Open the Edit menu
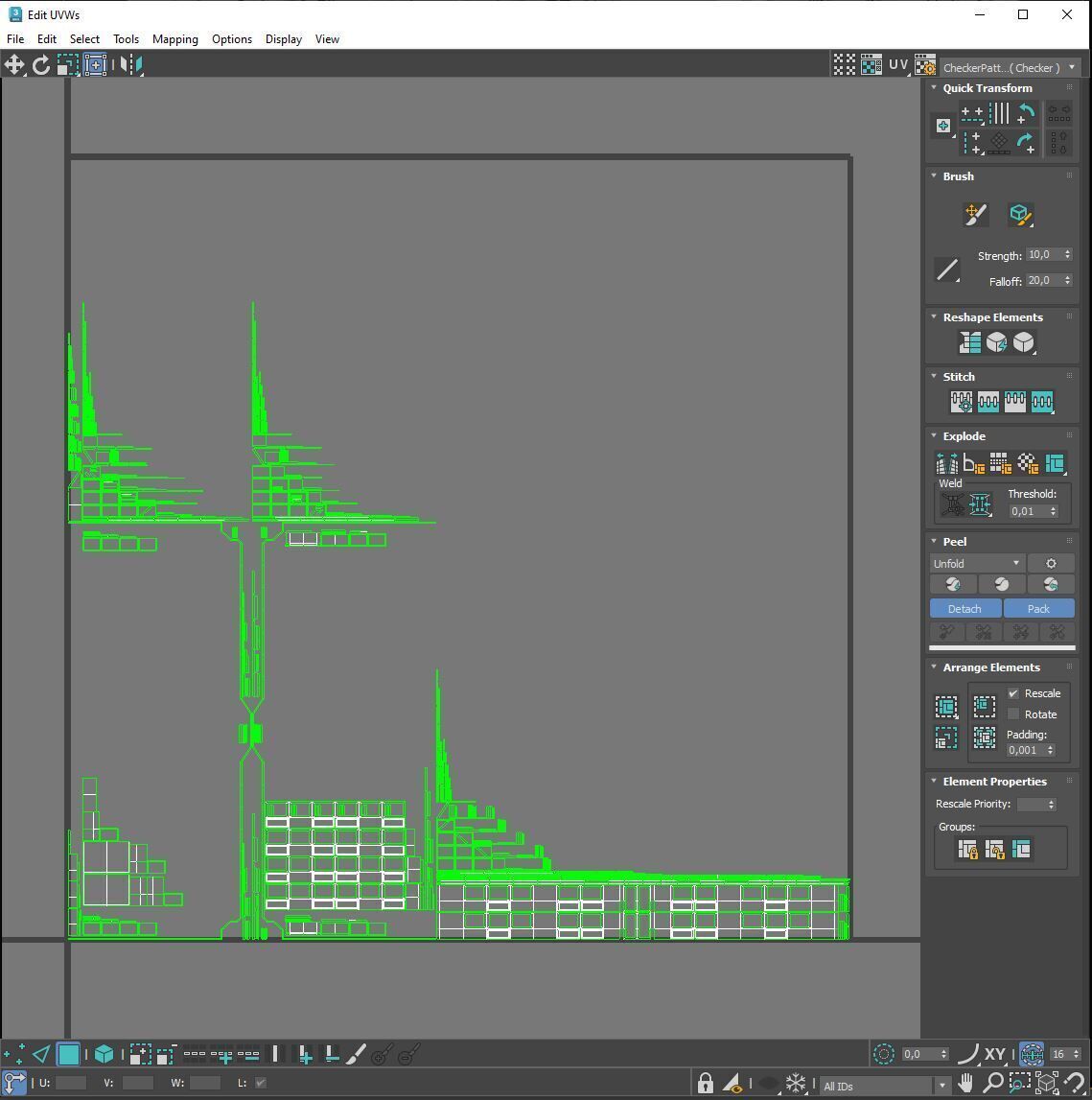 pos(47,38)
